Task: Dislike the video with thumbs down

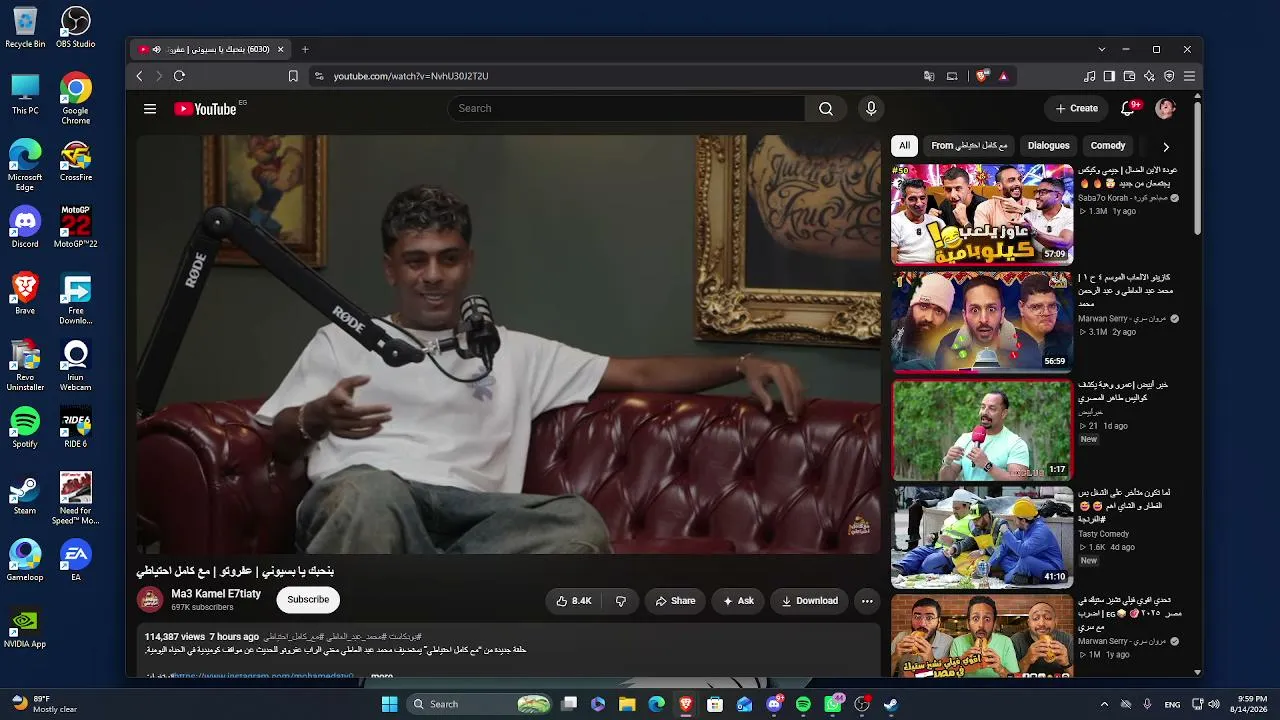Action: (621, 601)
